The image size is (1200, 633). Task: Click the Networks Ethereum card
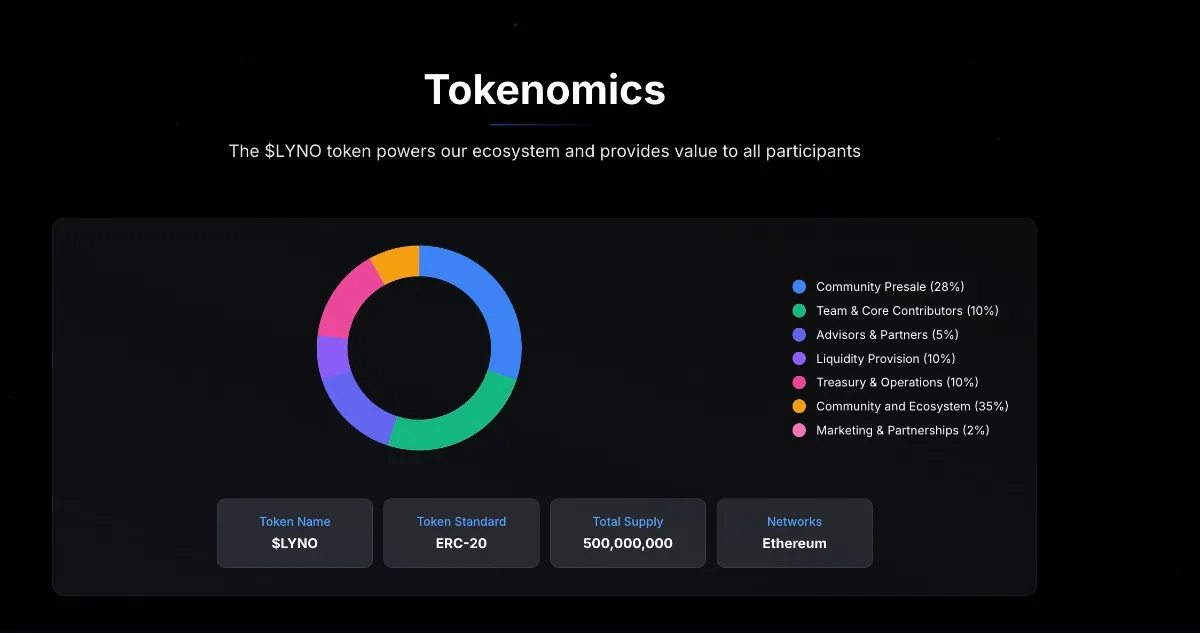pyautogui.click(x=794, y=533)
